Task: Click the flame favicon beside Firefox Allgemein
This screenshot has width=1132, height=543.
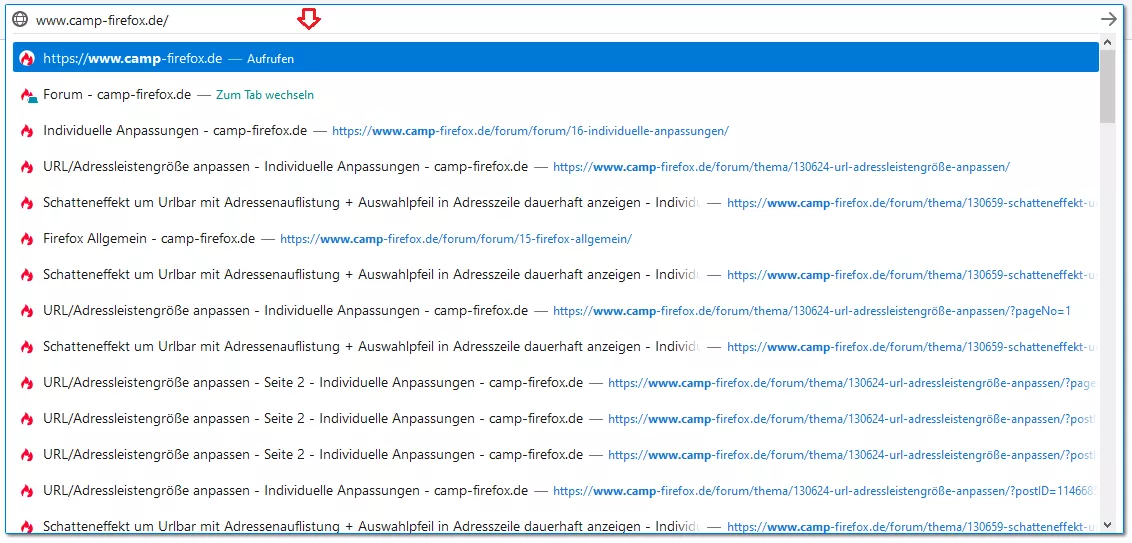Action: pos(27,239)
